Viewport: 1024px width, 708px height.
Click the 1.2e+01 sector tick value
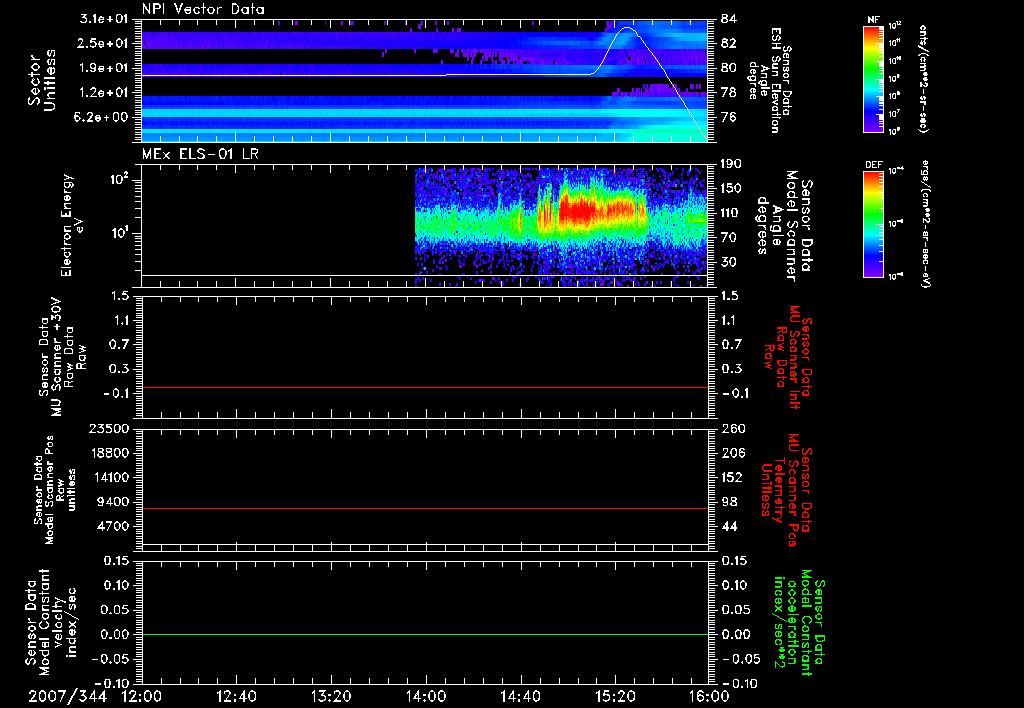pos(104,93)
